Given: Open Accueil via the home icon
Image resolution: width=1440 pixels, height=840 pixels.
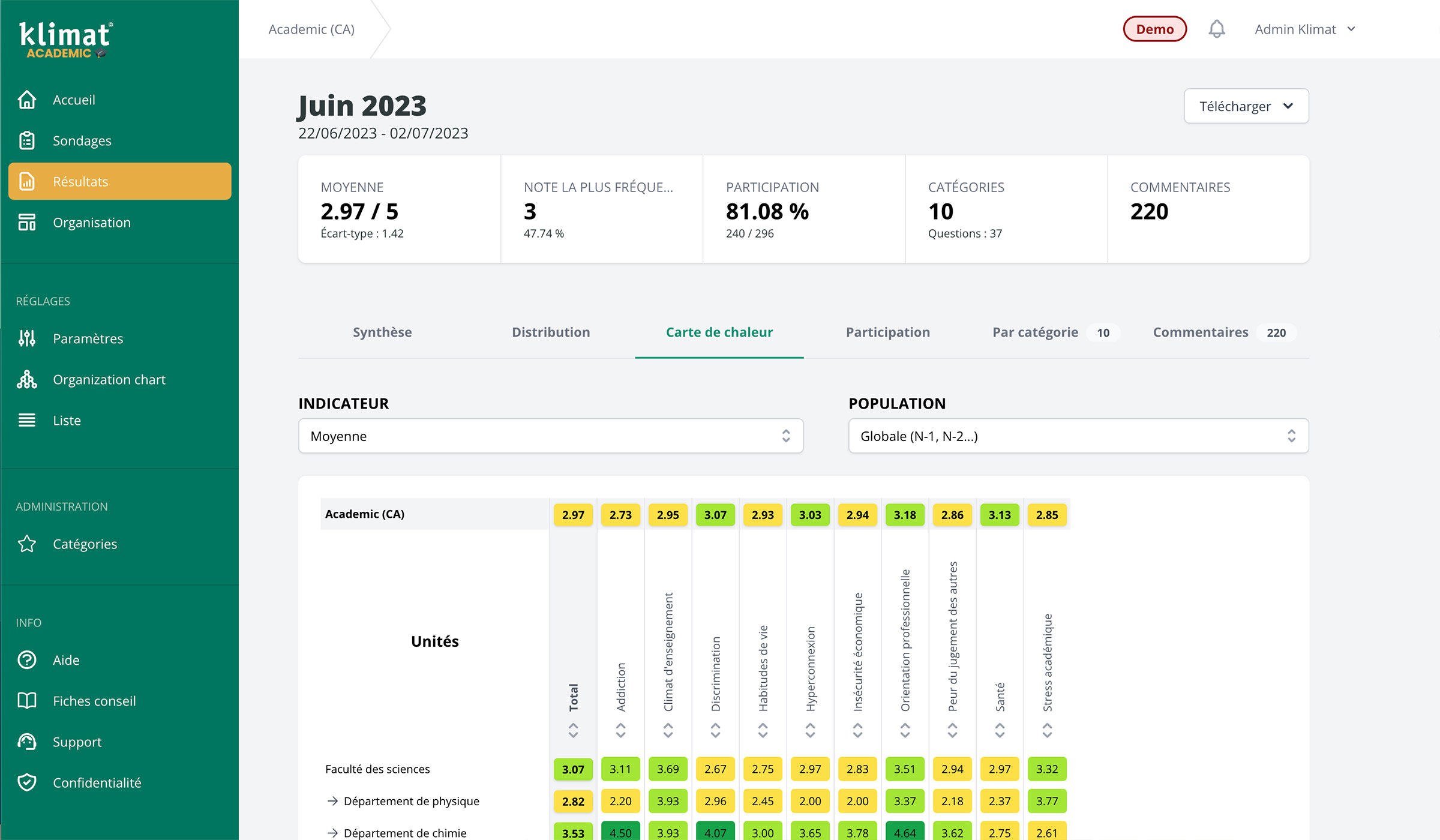Looking at the screenshot, I should pyautogui.click(x=27, y=100).
